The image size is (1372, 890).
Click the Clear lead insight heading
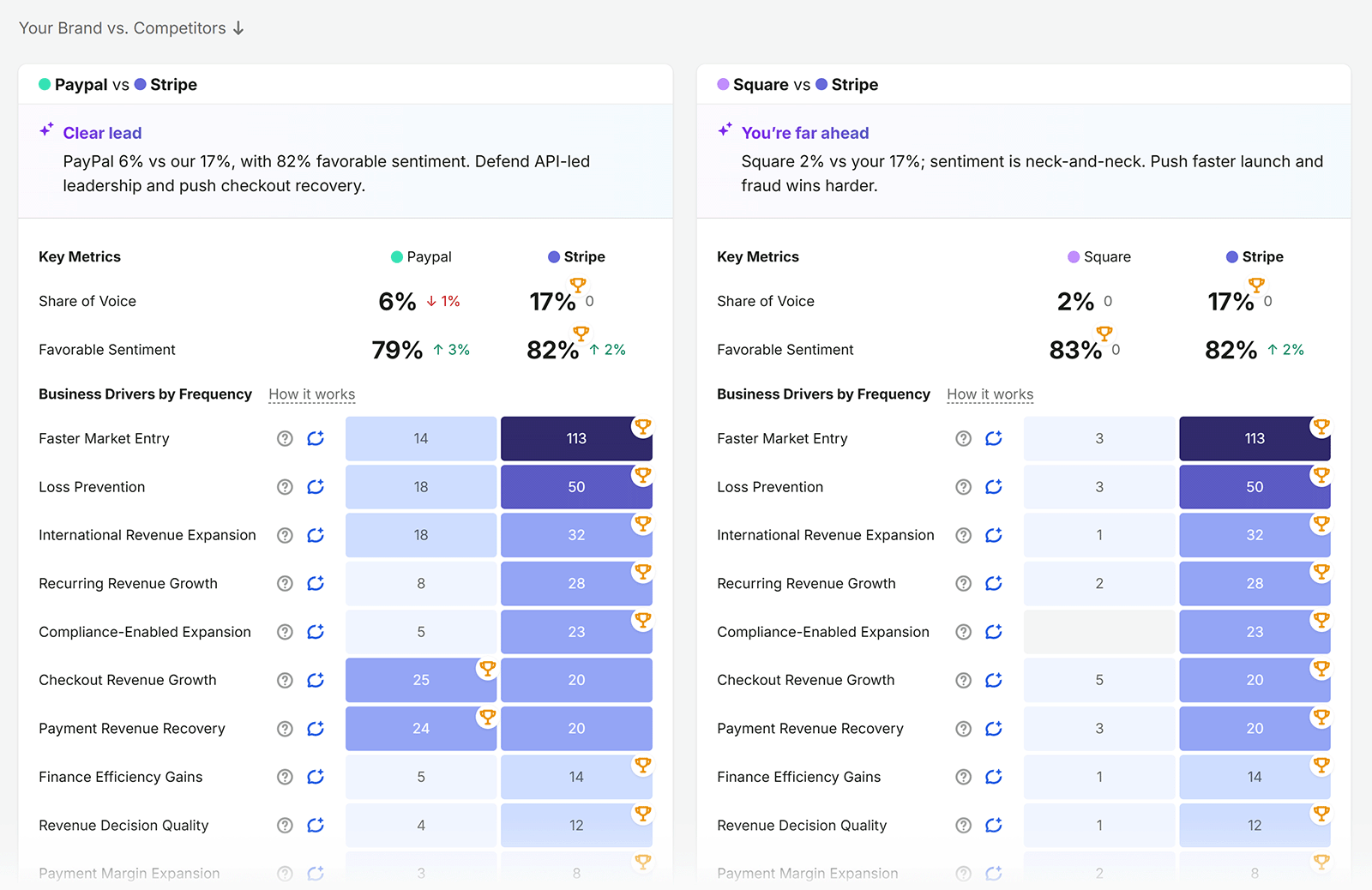[x=102, y=133]
